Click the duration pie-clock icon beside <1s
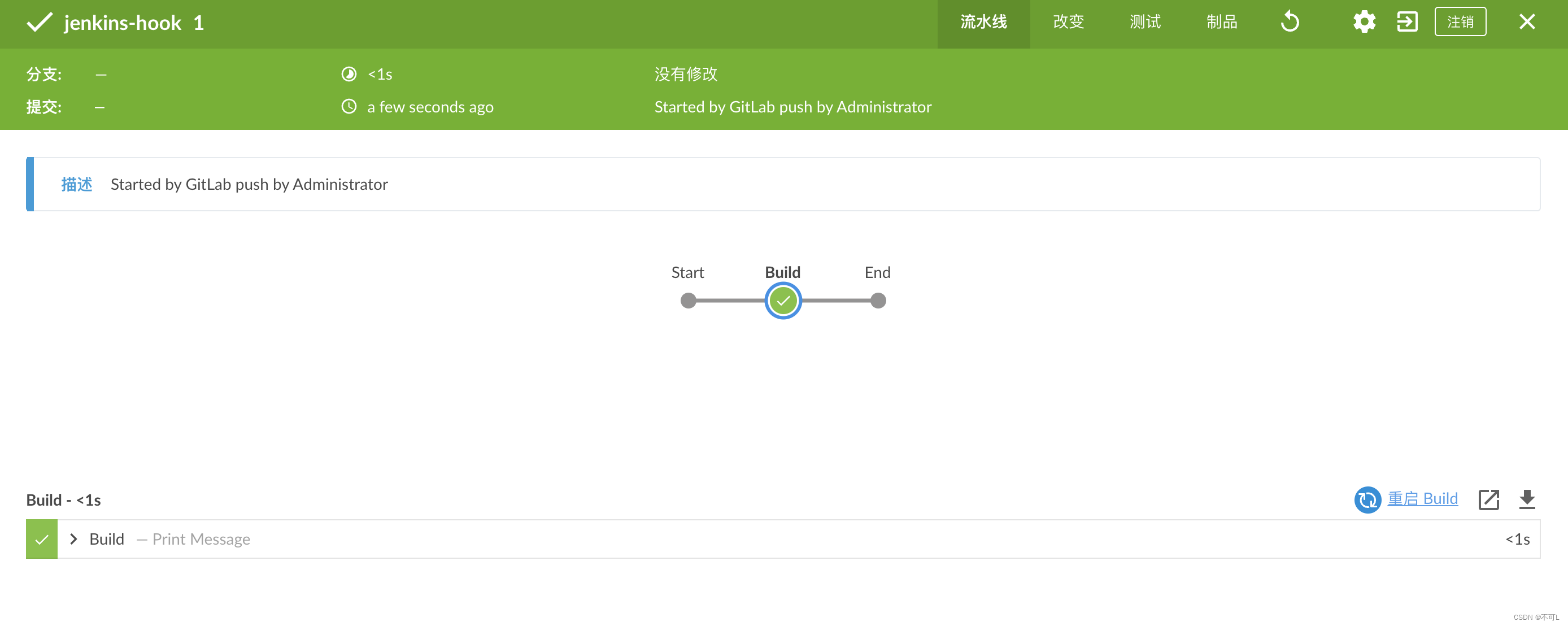The height and width of the screenshot is (626, 1568). tap(349, 74)
